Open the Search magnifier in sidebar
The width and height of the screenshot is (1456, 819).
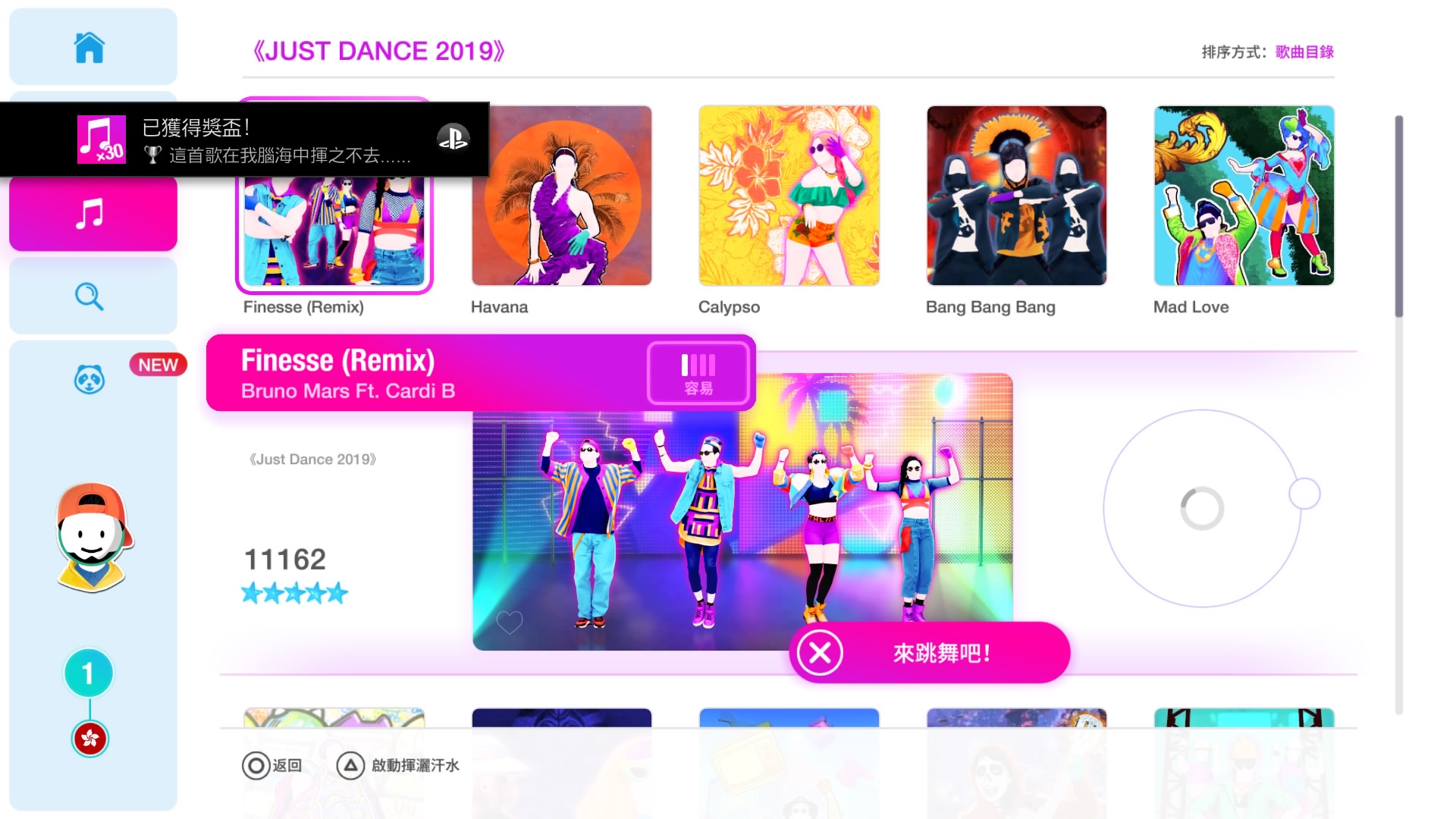[89, 297]
